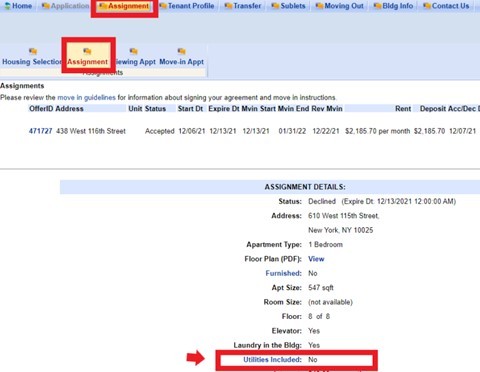Click the Address column header

tap(69, 109)
